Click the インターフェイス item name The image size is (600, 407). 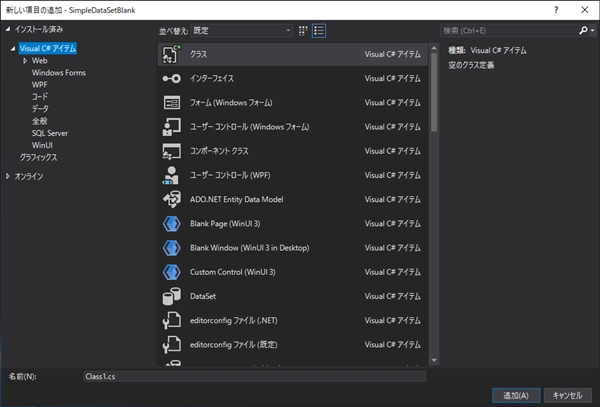pyautogui.click(x=212, y=78)
